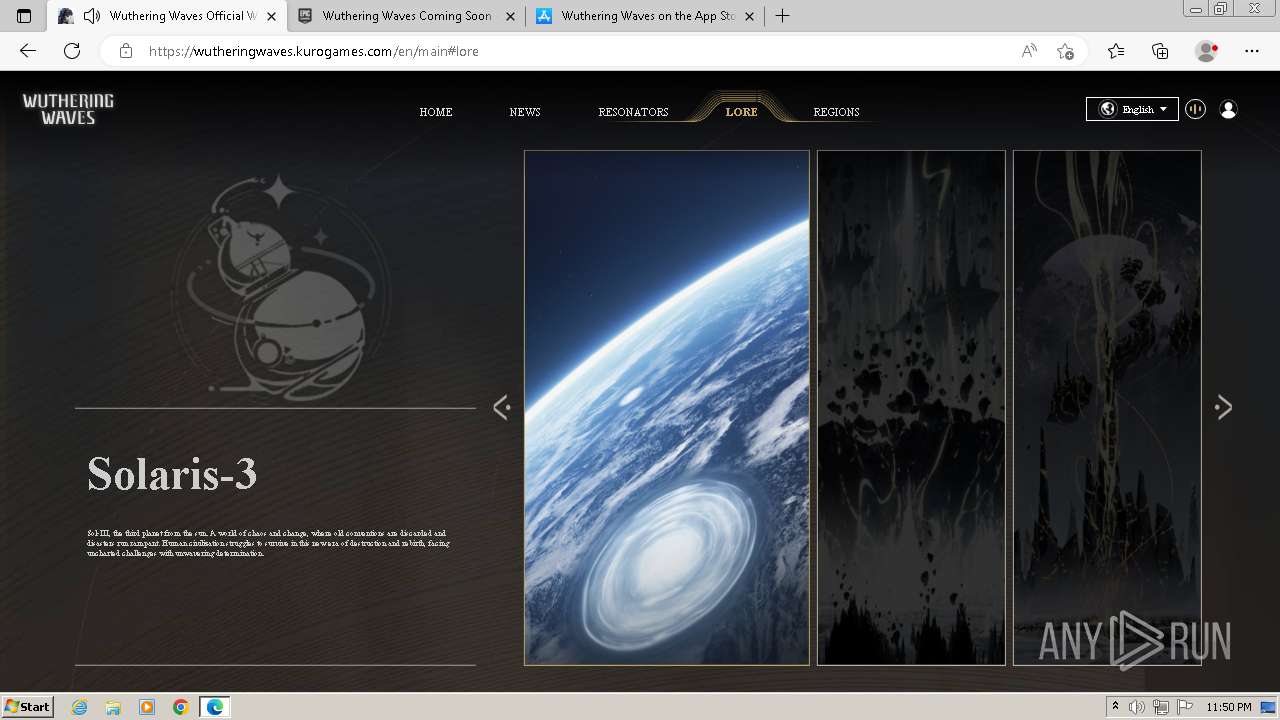Open the tab actions menu icon
Image resolution: width=1280 pixels, height=720 pixels.
24,16
